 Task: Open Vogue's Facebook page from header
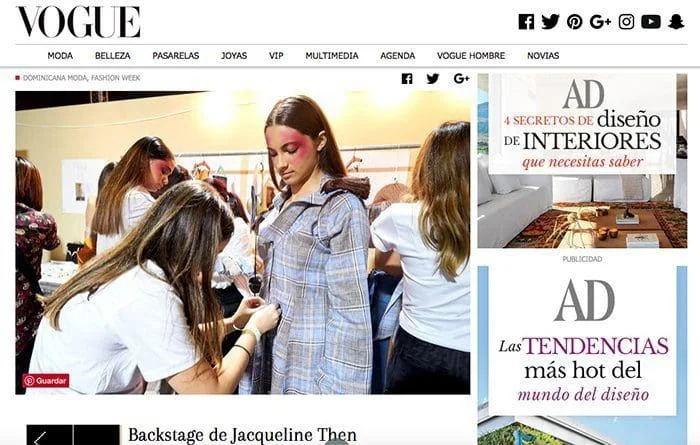coord(526,21)
